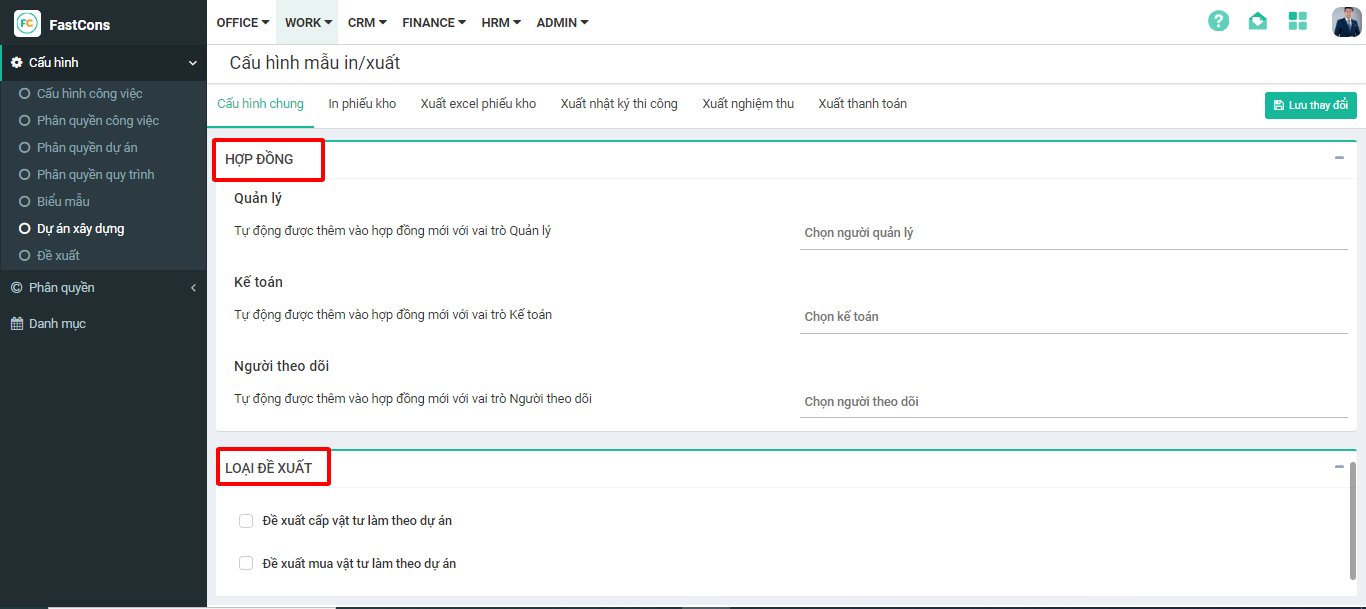
Task: Click the Cấu hình gear icon
Action: tap(16, 63)
